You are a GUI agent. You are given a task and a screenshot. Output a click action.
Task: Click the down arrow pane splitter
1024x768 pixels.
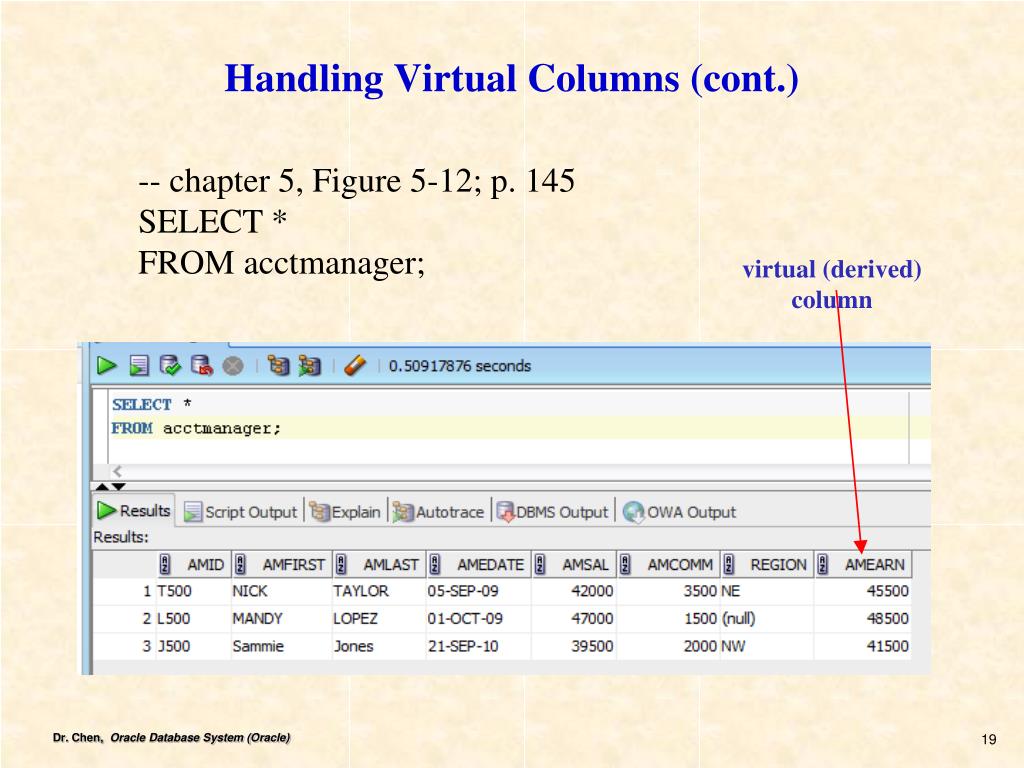(x=118, y=487)
